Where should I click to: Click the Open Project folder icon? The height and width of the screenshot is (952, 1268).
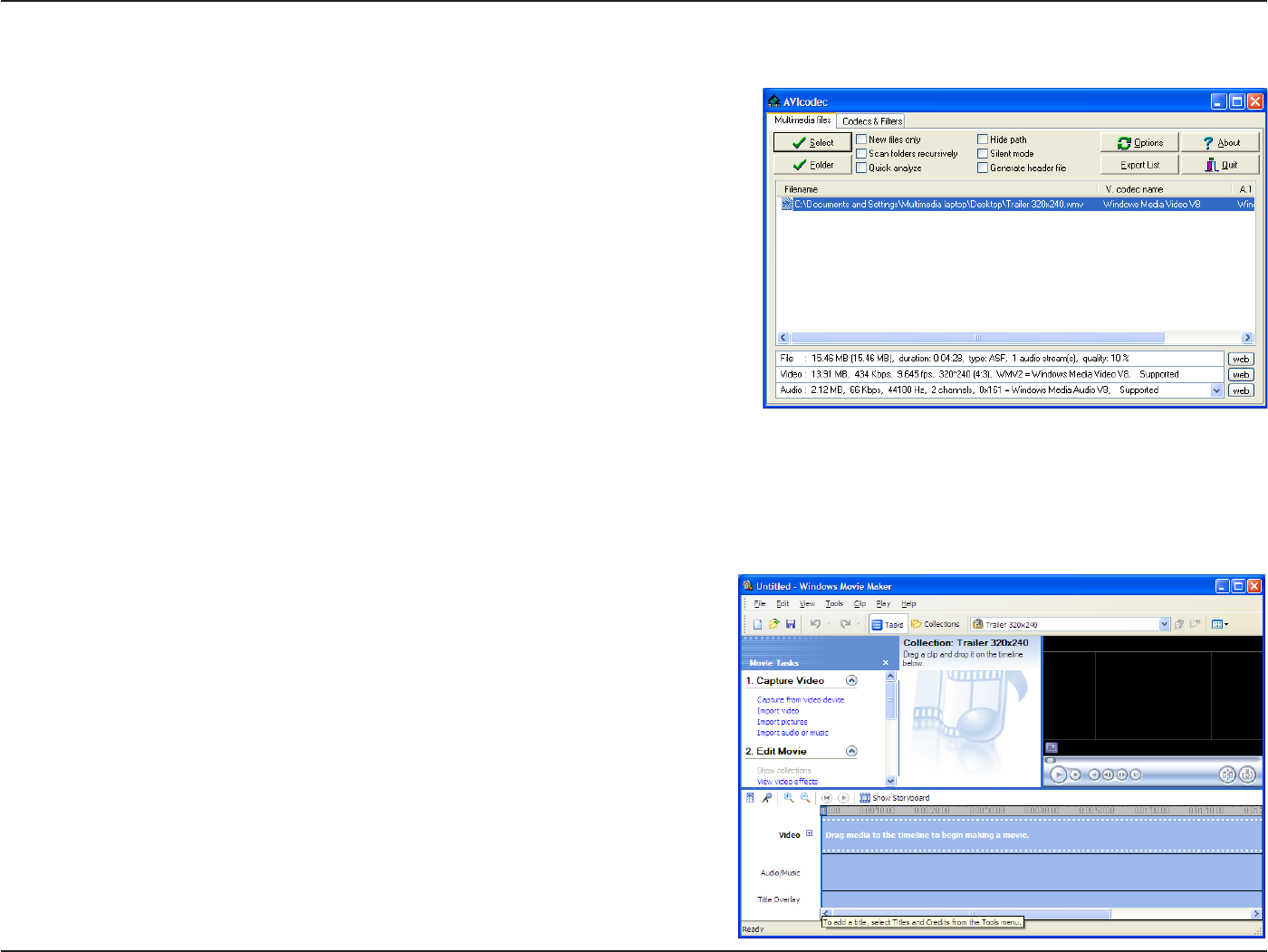774,624
